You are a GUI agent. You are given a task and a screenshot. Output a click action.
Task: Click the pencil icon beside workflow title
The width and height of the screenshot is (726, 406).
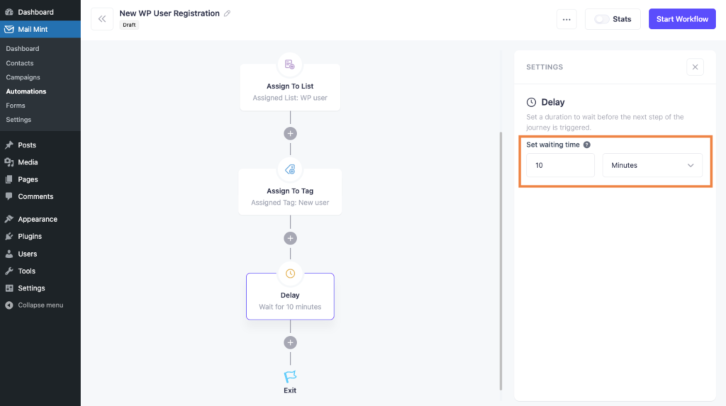coord(227,13)
